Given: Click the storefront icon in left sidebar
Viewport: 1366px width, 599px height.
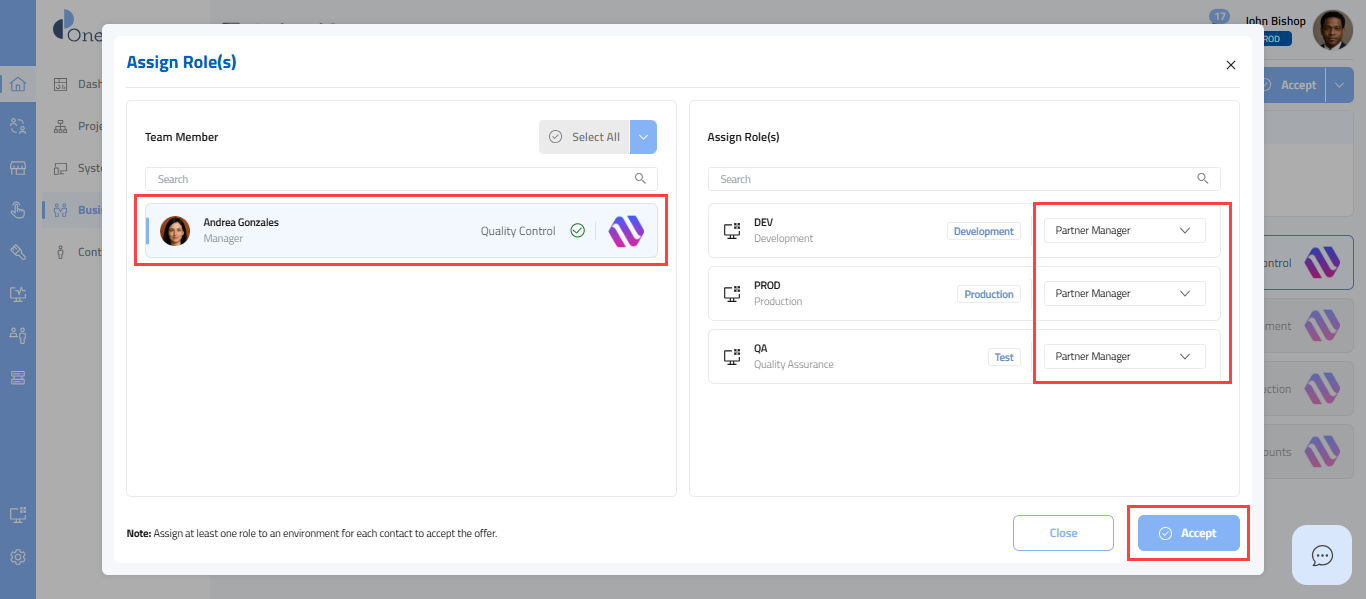Looking at the screenshot, I should 17,168.
